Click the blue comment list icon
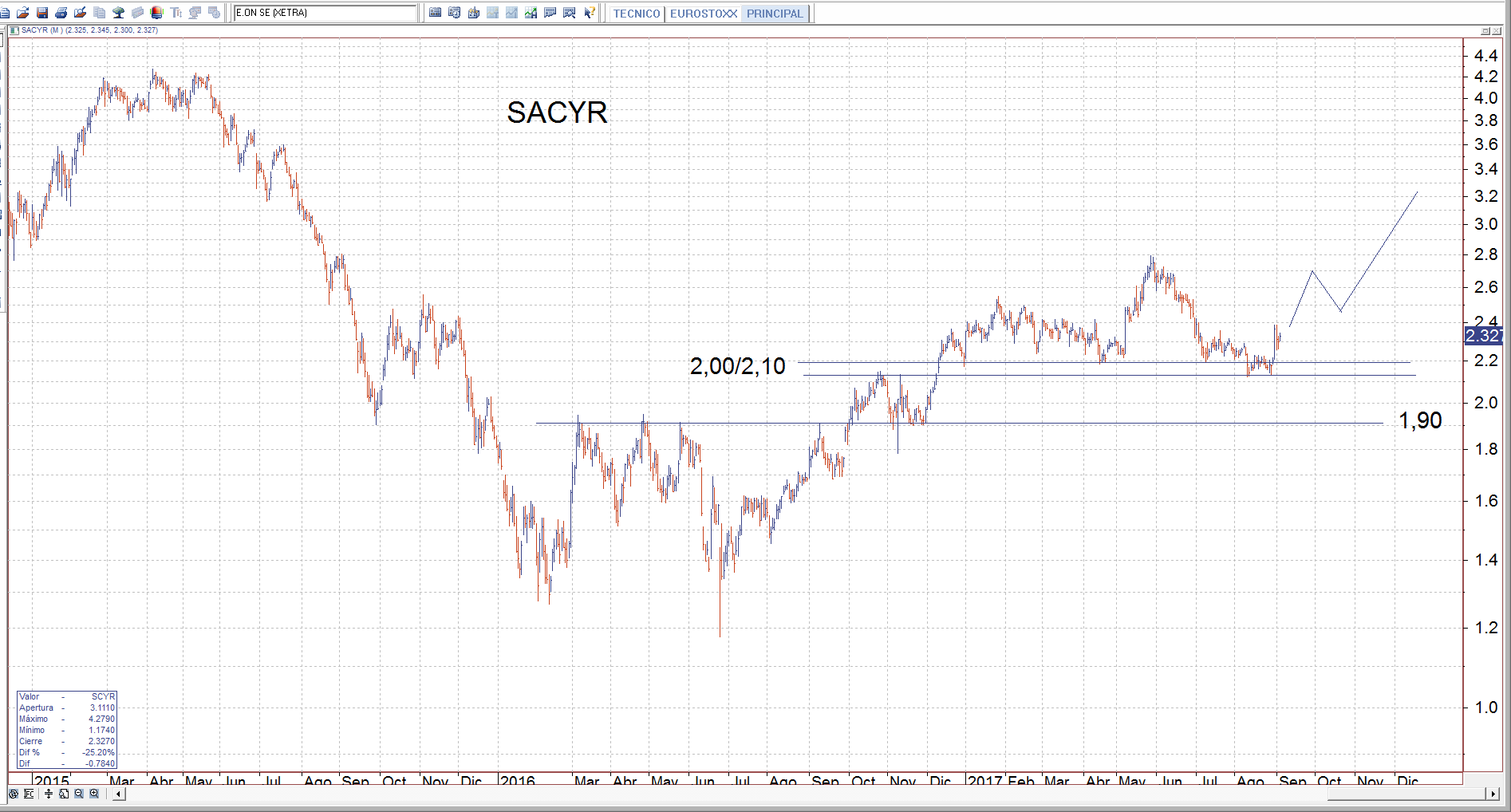The width and height of the screenshot is (1511, 812). point(550,13)
